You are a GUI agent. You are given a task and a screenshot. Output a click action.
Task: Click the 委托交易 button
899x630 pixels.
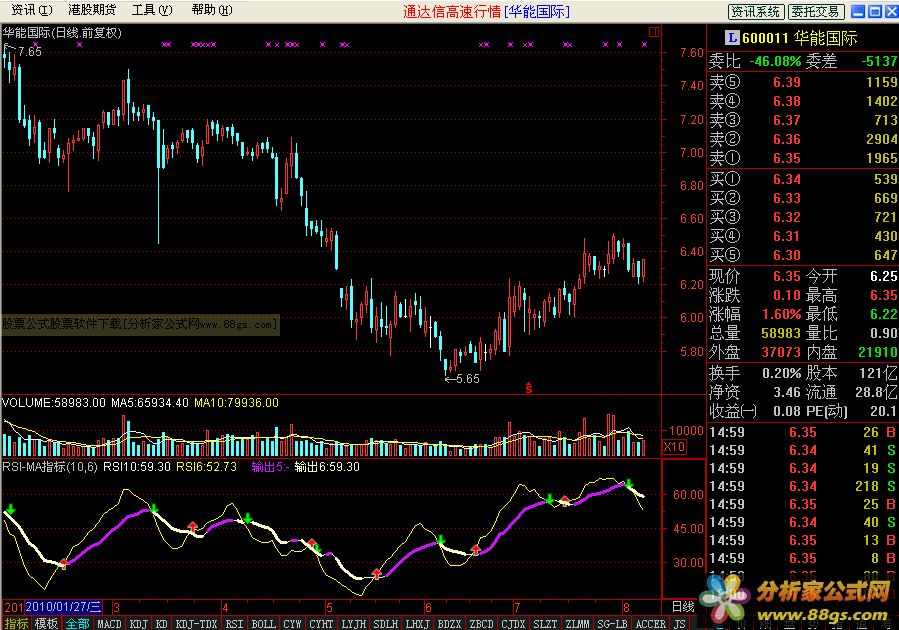pyautogui.click(x=815, y=11)
